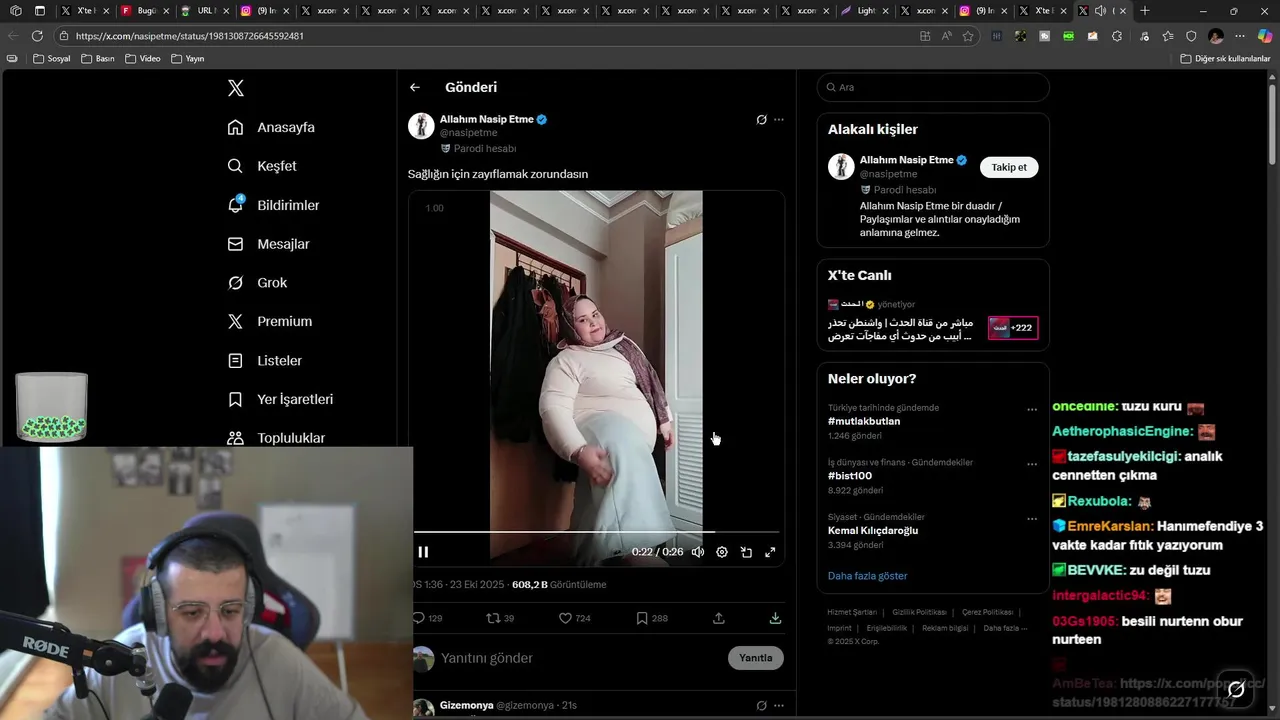Screen dimensions: 1280x720
Task: Bookmark the post with 288 bookmarks
Action: coord(652,618)
